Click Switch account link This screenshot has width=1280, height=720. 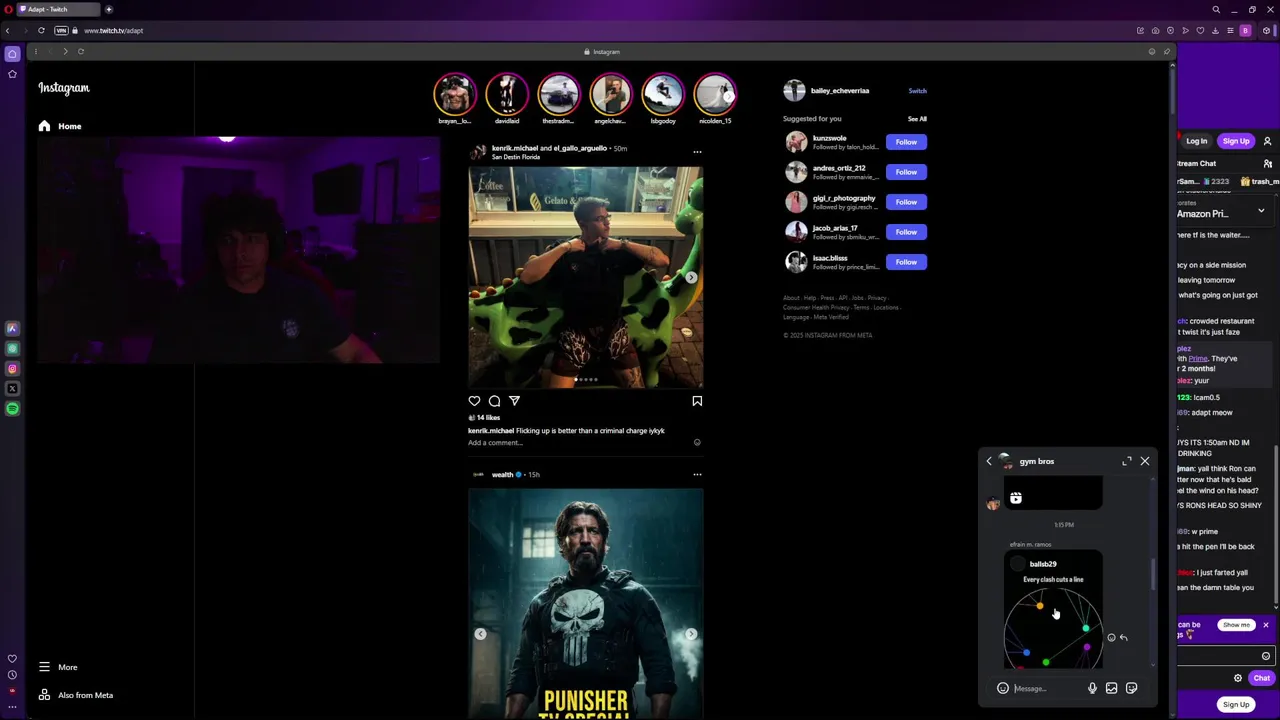pos(917,91)
